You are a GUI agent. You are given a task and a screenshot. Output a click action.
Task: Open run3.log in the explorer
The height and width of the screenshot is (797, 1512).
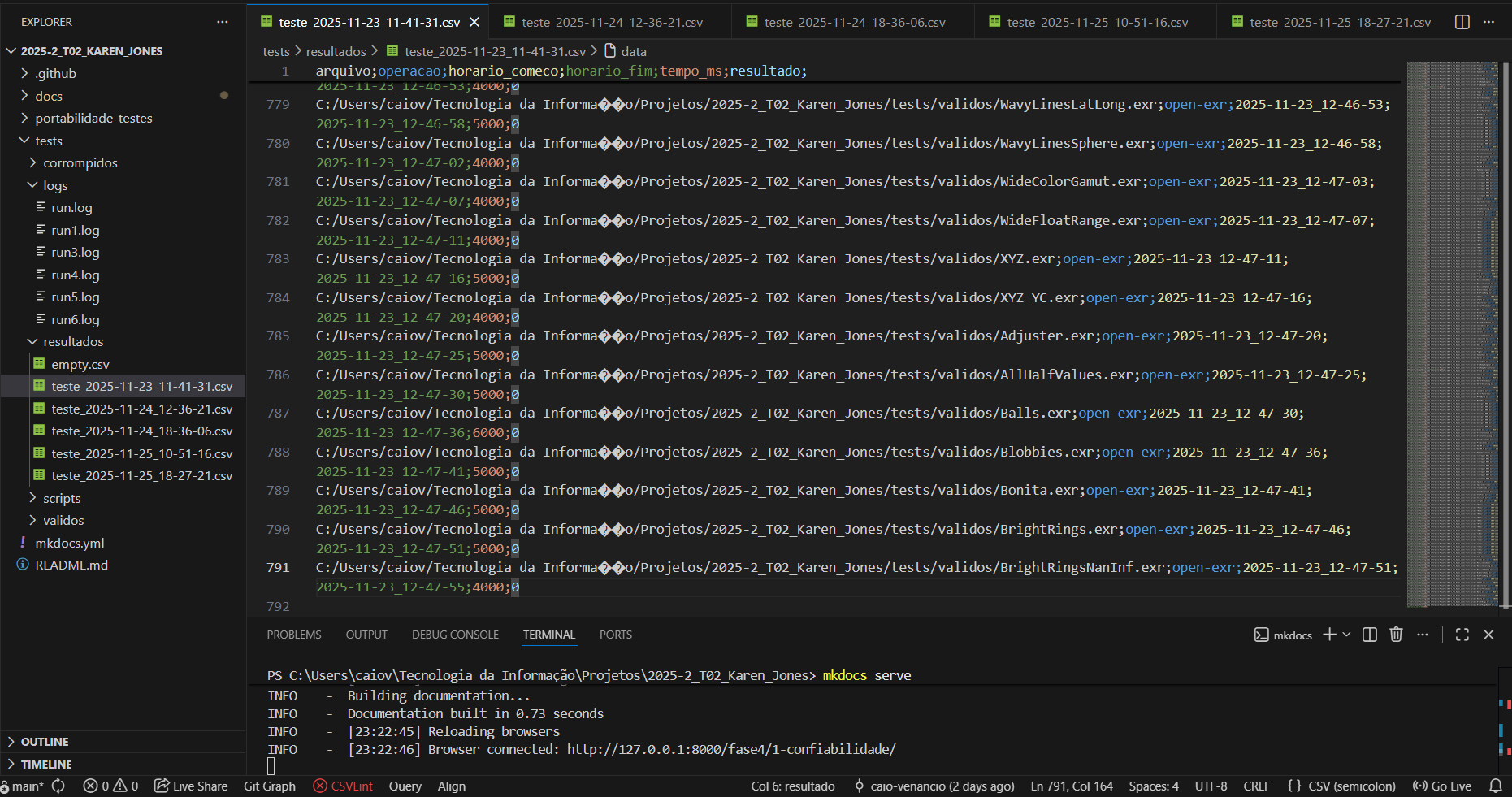pos(76,252)
